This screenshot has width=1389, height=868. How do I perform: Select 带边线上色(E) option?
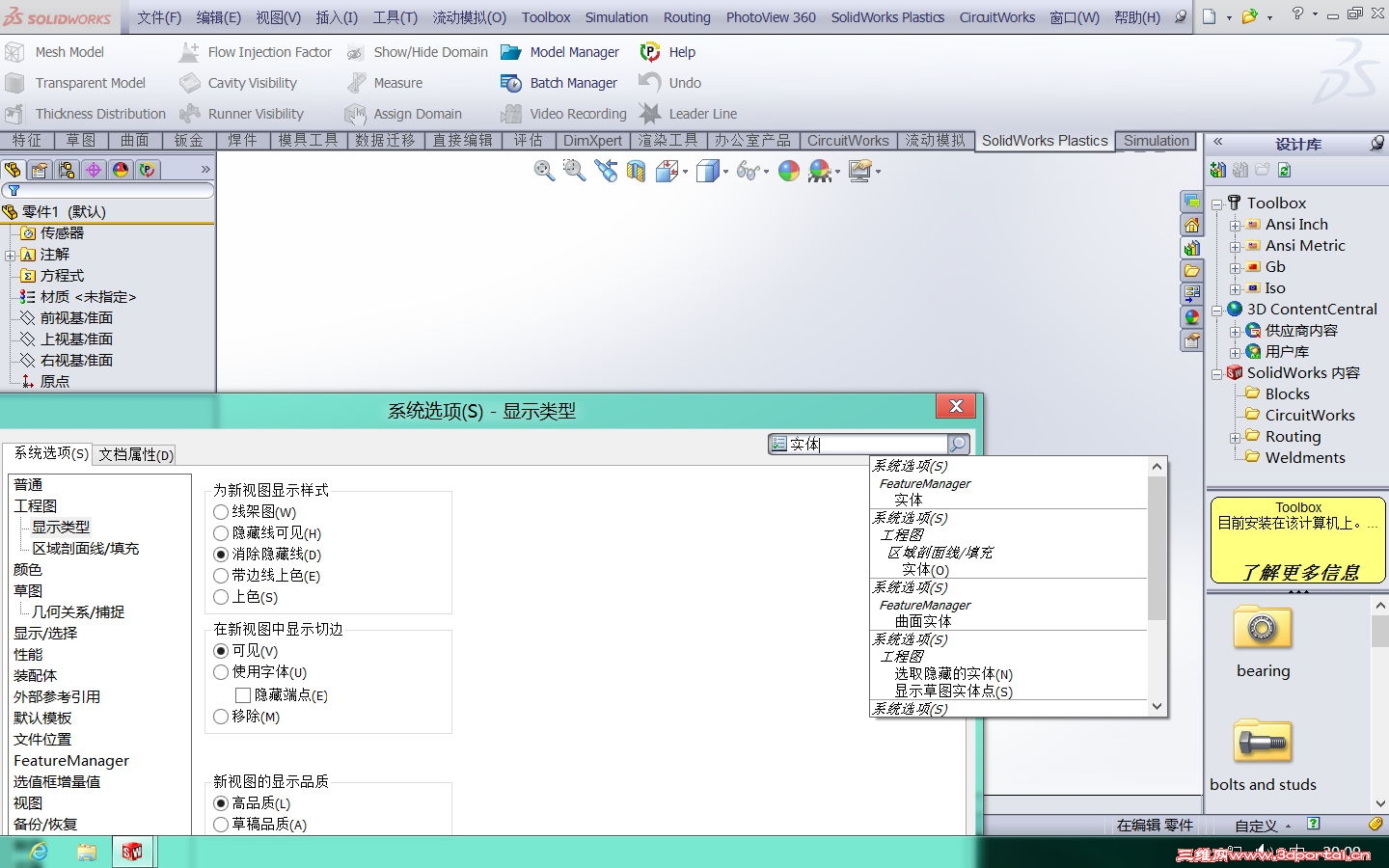pos(221,576)
